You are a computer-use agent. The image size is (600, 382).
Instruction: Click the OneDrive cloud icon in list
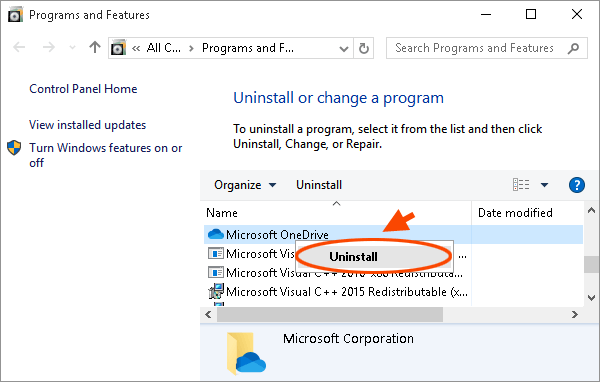(x=216, y=234)
